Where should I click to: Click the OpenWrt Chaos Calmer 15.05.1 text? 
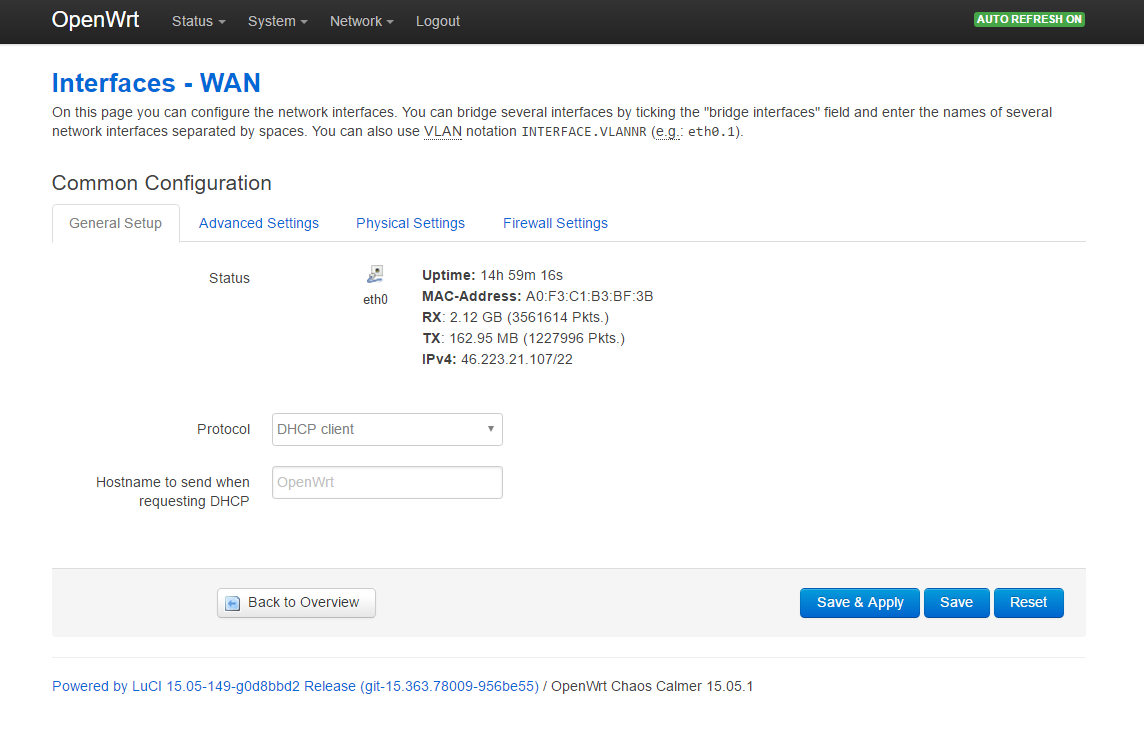pos(652,686)
